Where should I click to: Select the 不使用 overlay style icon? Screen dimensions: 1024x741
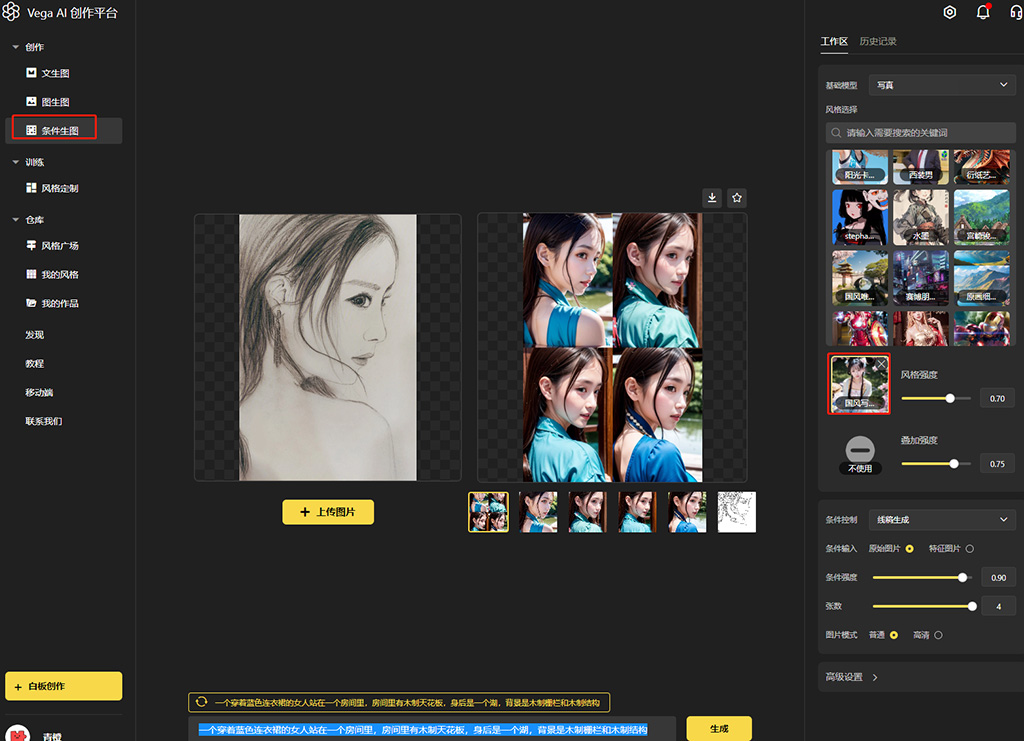click(860, 450)
